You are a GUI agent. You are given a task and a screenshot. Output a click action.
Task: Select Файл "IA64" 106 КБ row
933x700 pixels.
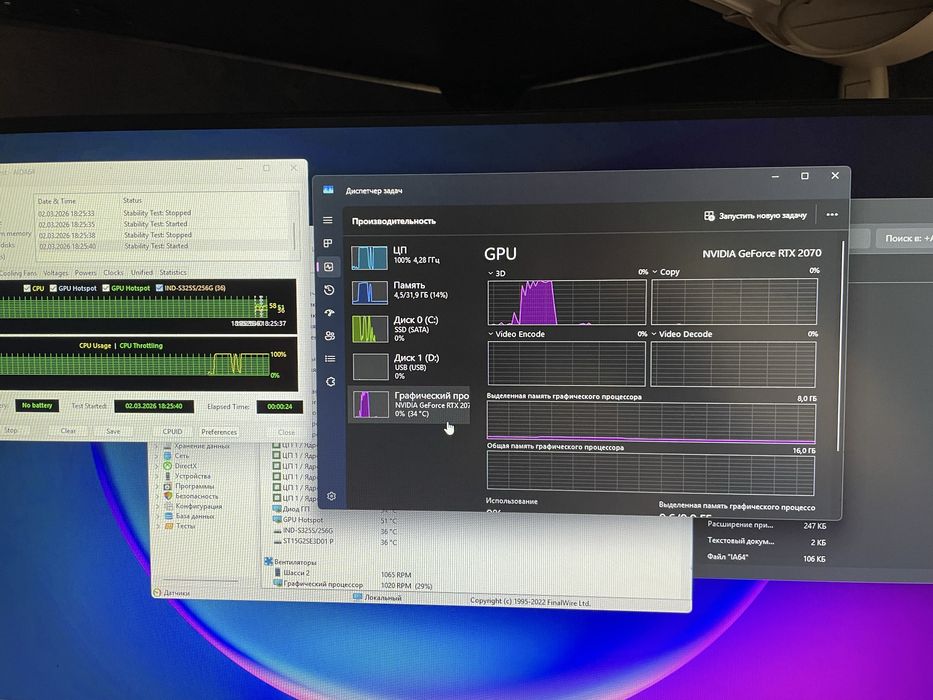pyautogui.click(x=766, y=558)
